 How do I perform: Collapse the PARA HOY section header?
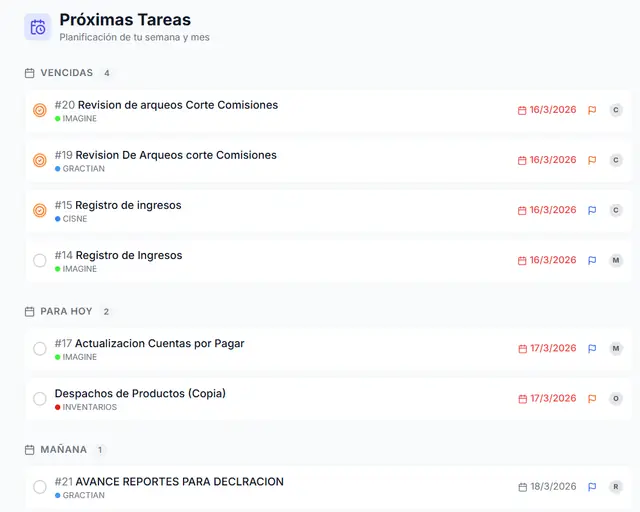(66, 312)
